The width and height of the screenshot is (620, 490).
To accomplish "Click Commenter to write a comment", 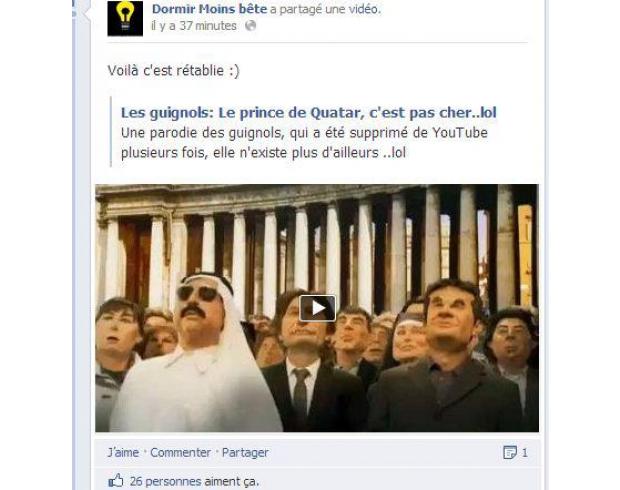I will [x=180, y=452].
